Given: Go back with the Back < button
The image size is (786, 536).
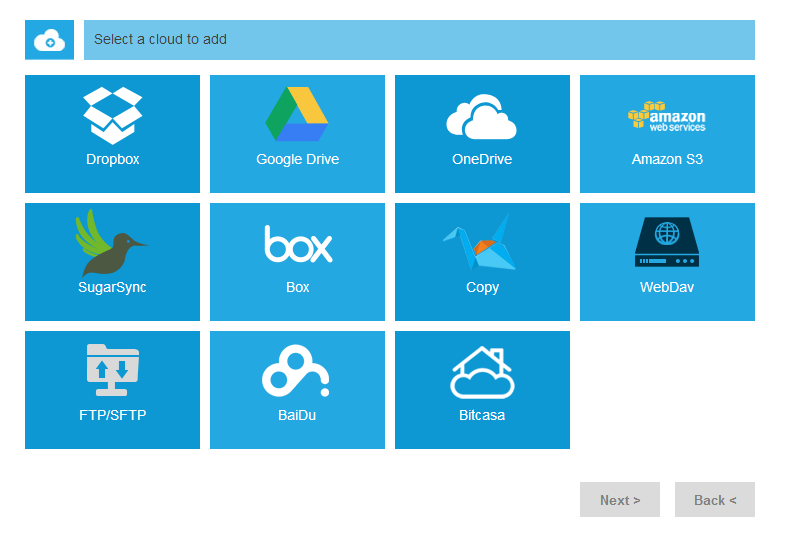Looking at the screenshot, I should pyautogui.click(x=715, y=499).
